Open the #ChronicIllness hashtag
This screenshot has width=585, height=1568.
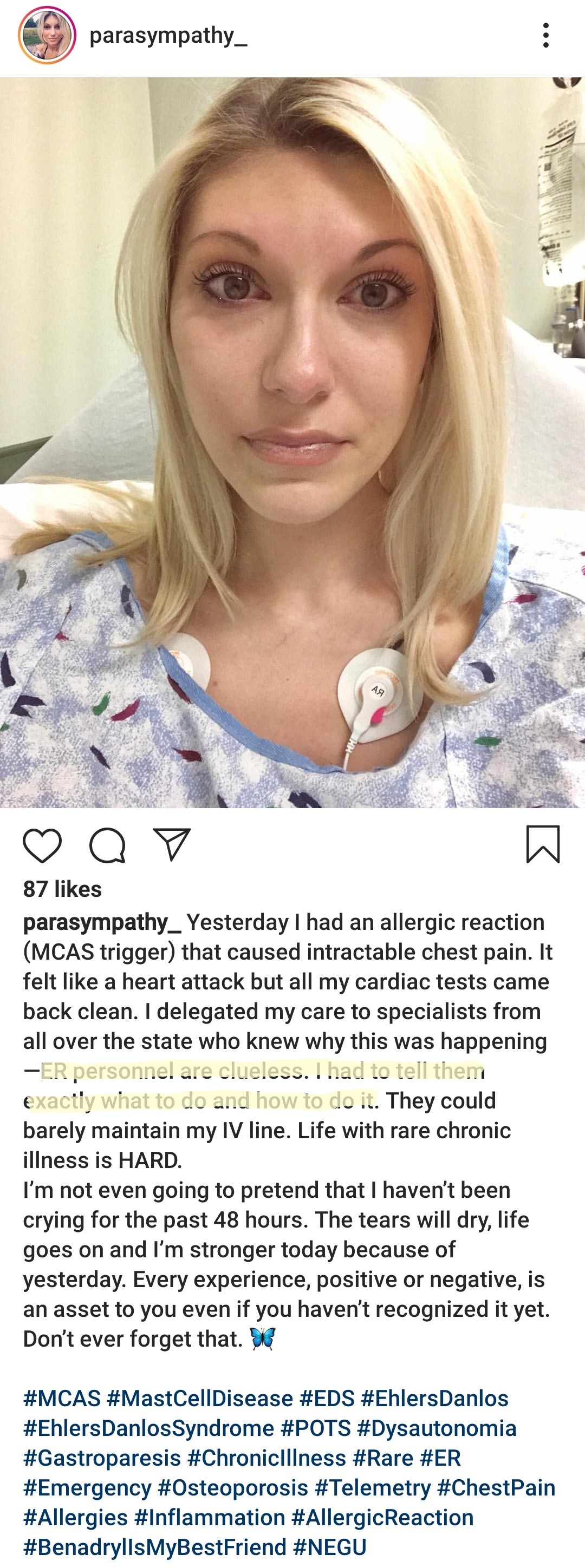click(x=267, y=1459)
